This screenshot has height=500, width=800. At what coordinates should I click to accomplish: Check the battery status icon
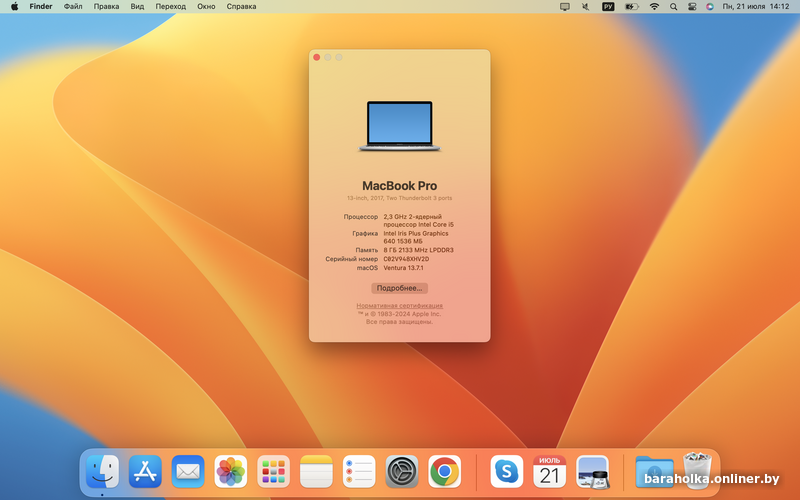tap(632, 7)
